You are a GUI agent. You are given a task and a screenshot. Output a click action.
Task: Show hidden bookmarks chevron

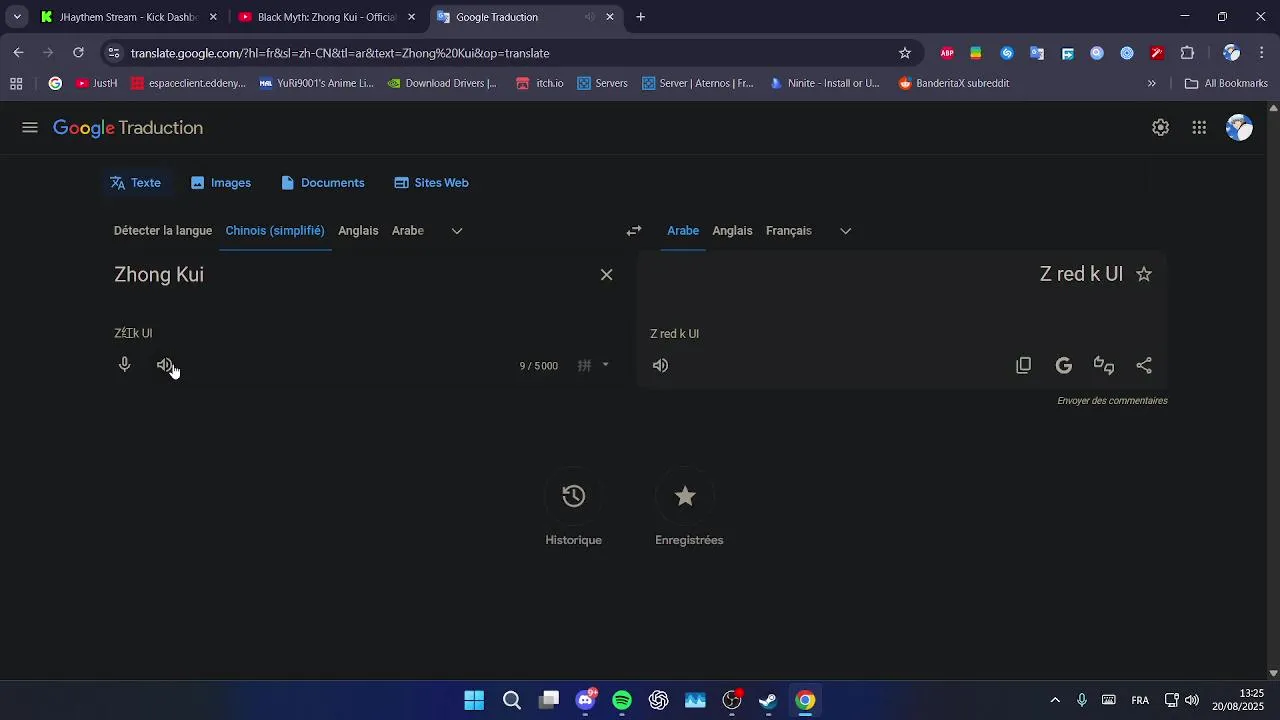pos(1151,84)
